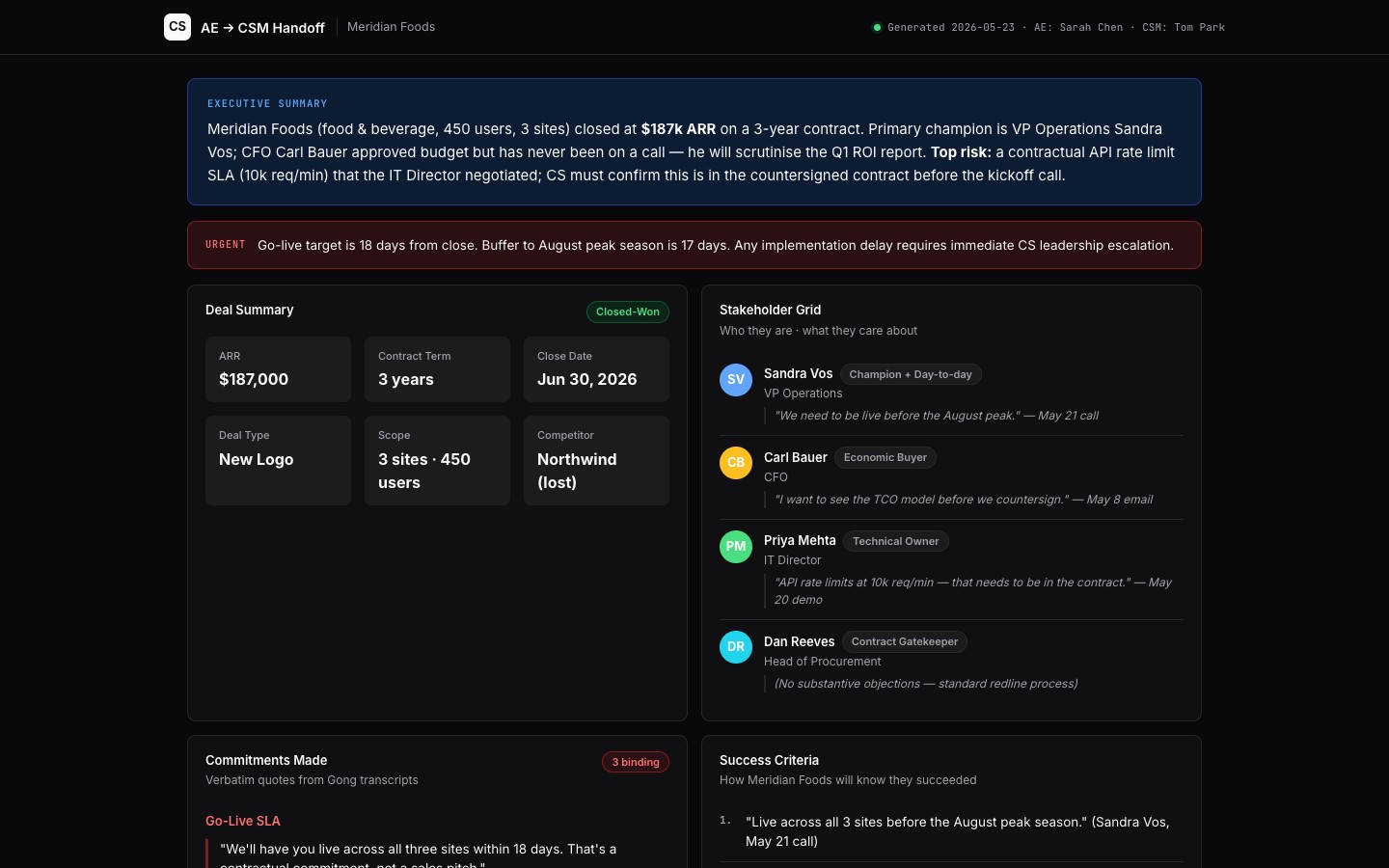Screen dimensions: 1389x868
Task: Click Sandra's August peak quote
Action: [936, 416]
